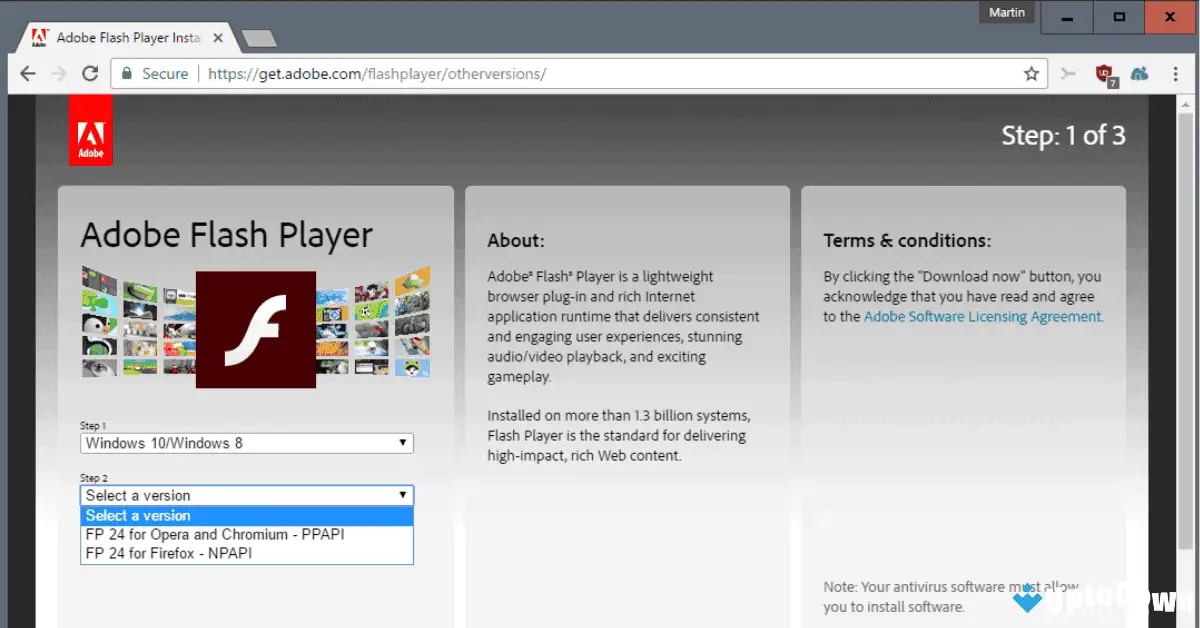
Task: Collapse the version list via its arrow
Action: tap(404, 495)
